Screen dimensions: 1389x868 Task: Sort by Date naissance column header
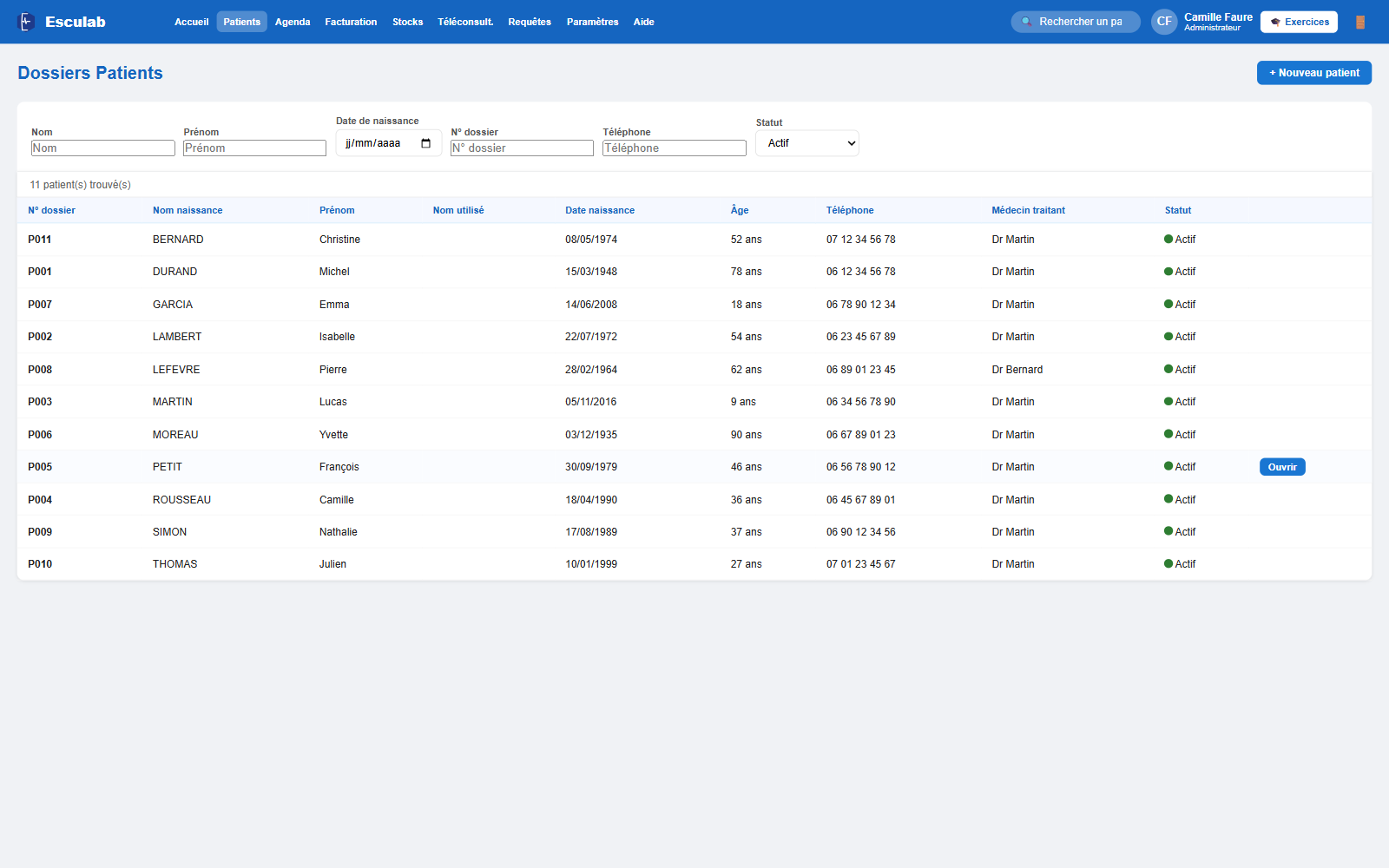point(600,210)
